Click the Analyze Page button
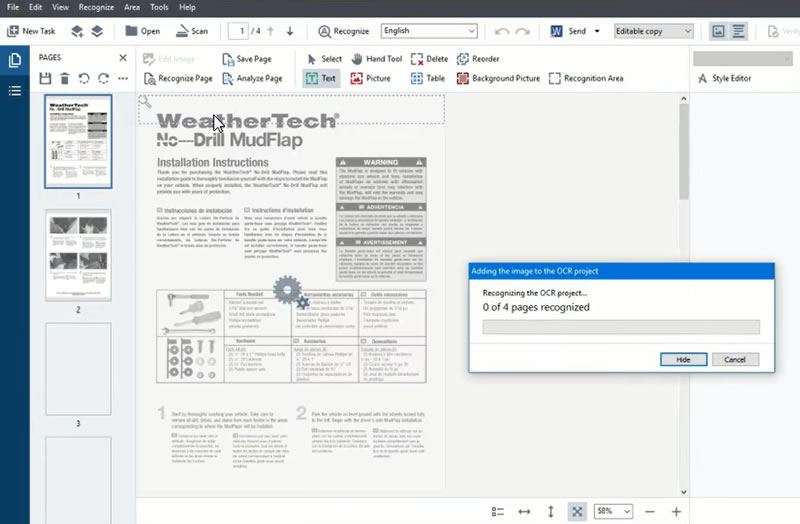 point(253,79)
